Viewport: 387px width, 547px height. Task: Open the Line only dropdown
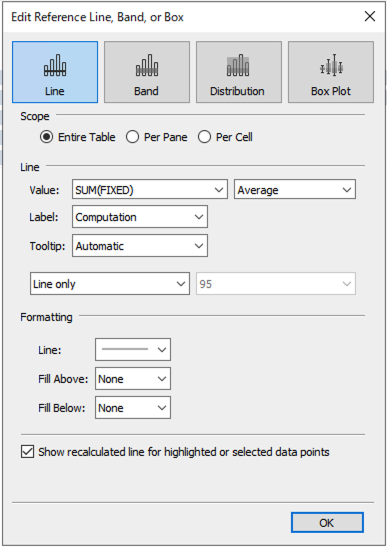[x=110, y=284]
